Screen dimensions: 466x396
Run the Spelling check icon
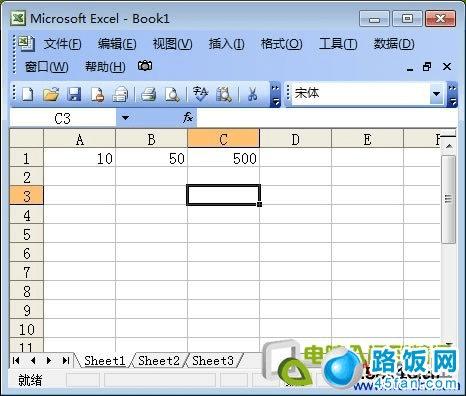[200, 94]
